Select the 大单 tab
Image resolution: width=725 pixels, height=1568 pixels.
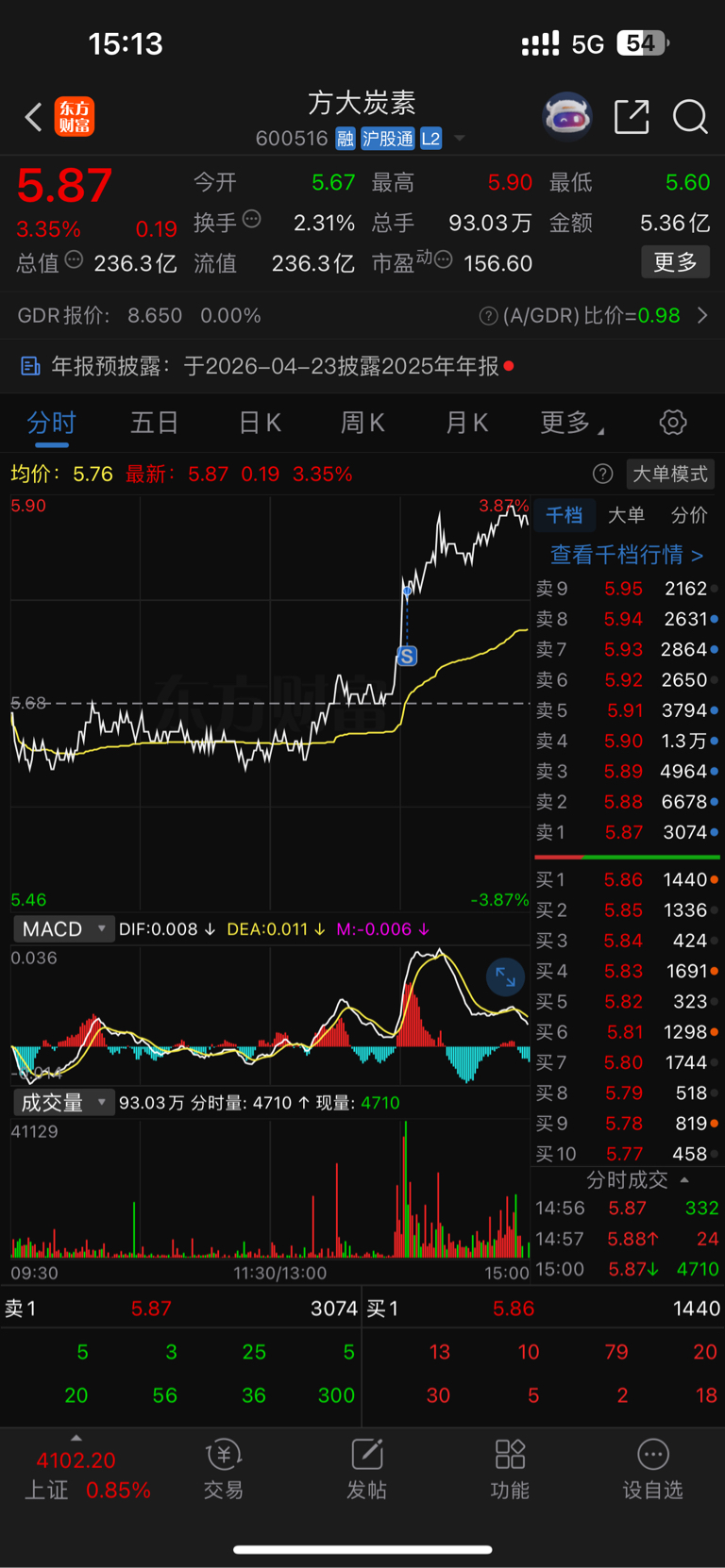coord(626,515)
